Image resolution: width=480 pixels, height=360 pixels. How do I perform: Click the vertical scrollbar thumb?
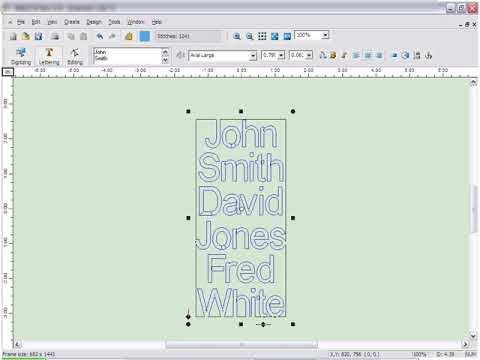[x=473, y=209]
